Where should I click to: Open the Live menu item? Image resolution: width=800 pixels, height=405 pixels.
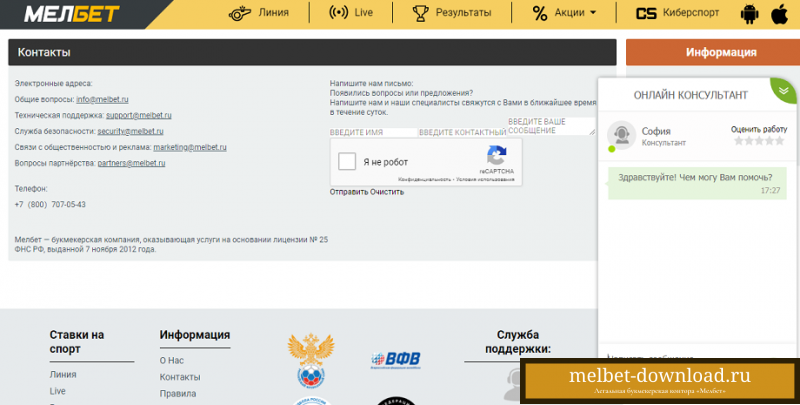click(363, 12)
